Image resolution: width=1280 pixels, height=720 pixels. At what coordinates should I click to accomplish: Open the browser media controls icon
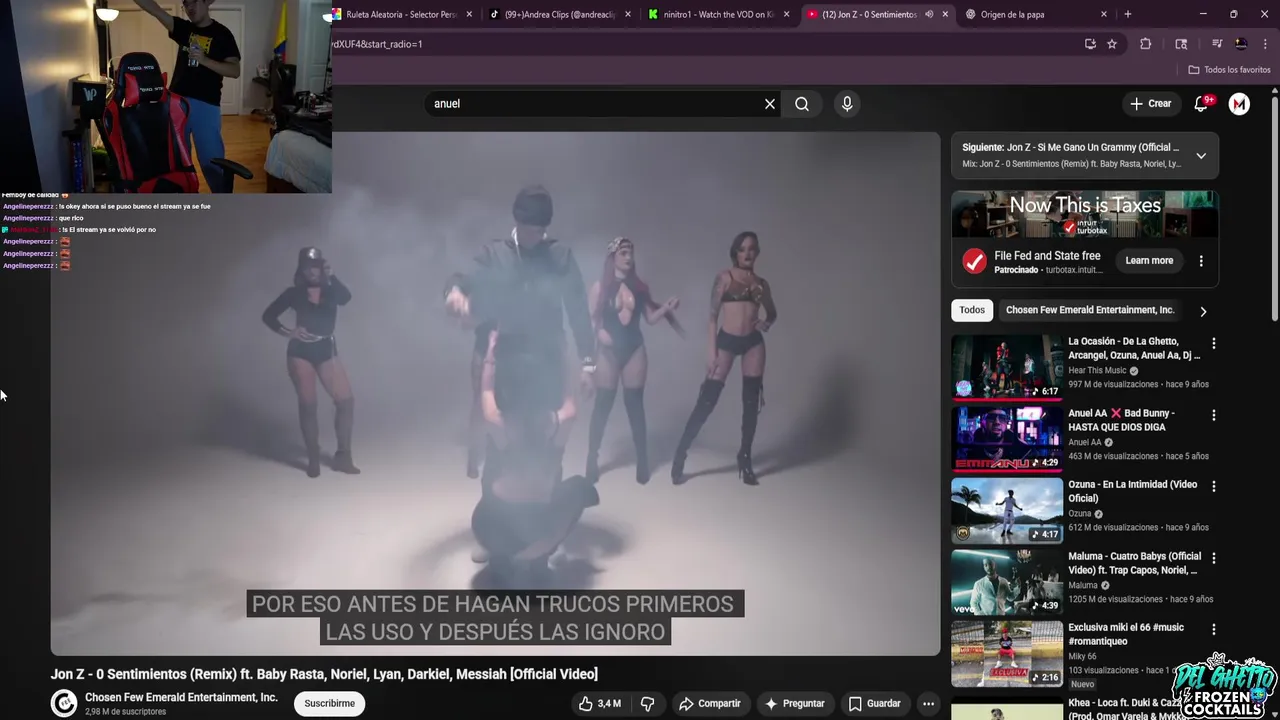tap(1217, 44)
